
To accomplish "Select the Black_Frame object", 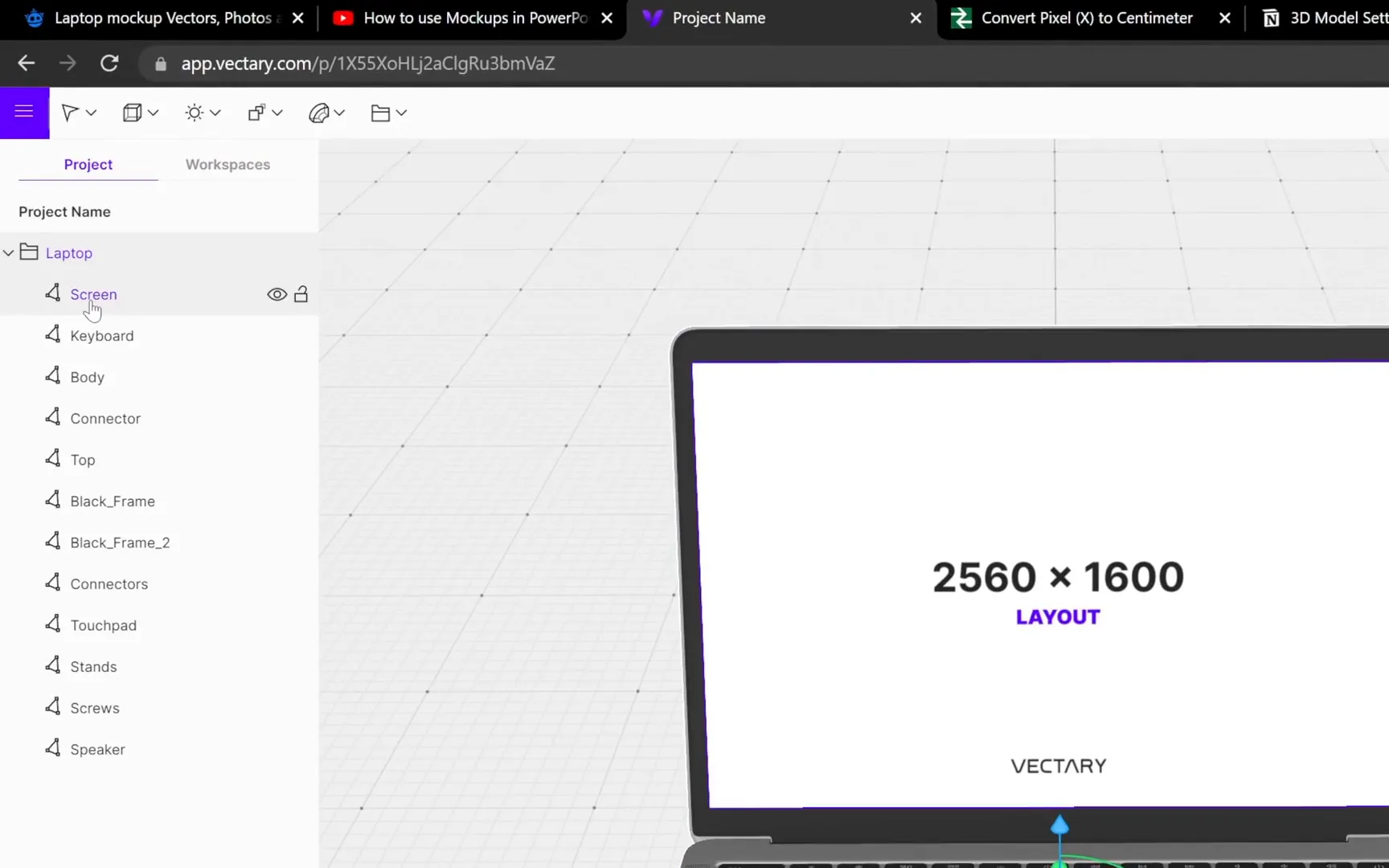I will (x=113, y=502).
